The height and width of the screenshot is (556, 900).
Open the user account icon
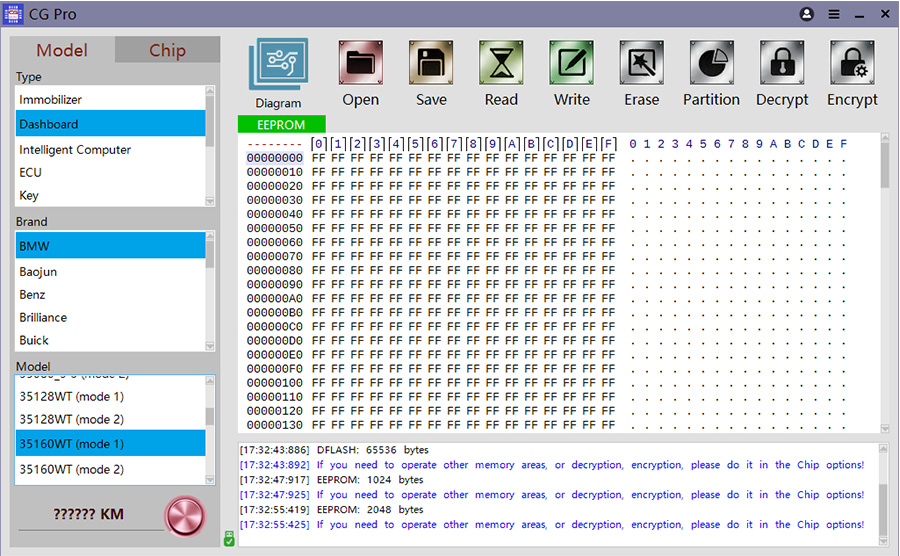(x=806, y=14)
